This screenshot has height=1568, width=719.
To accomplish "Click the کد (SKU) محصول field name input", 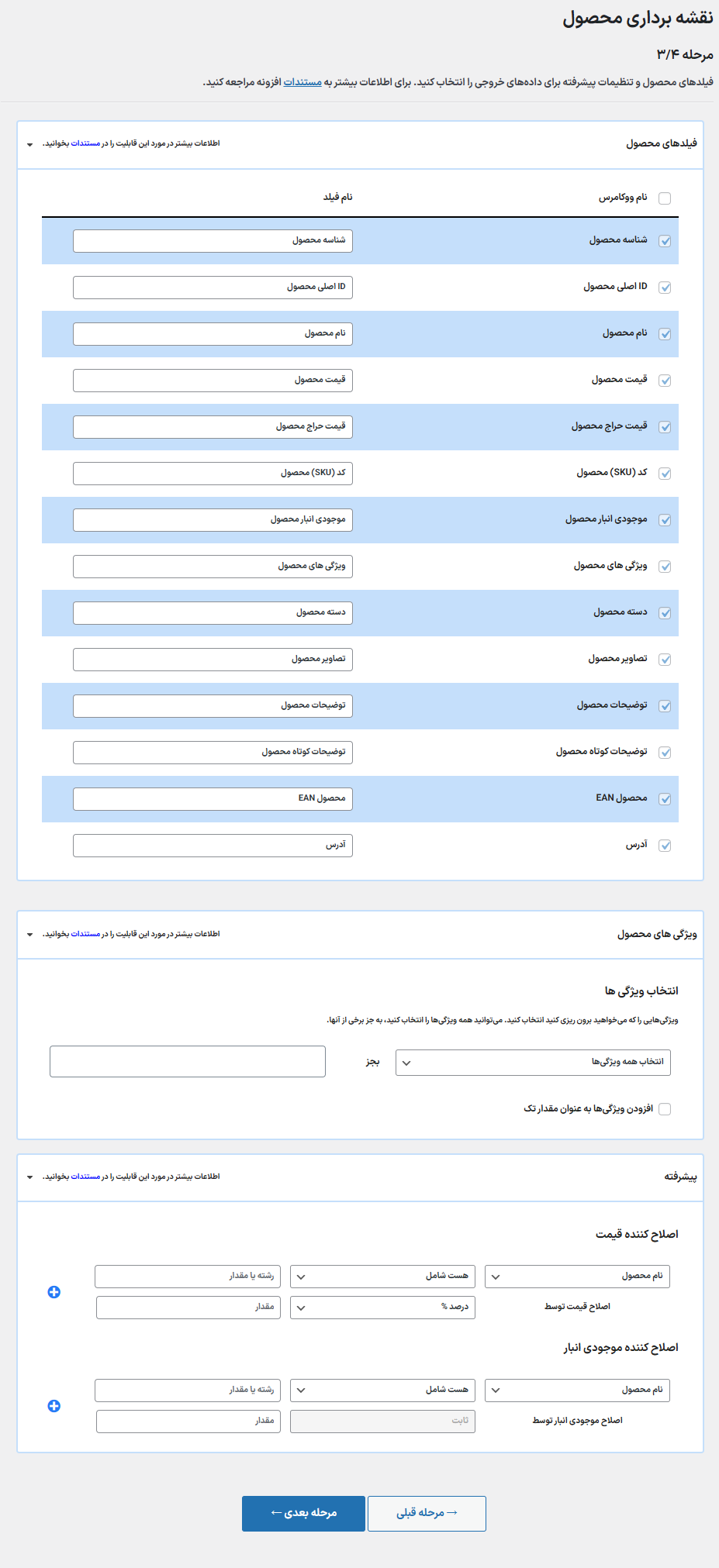I will (213, 474).
